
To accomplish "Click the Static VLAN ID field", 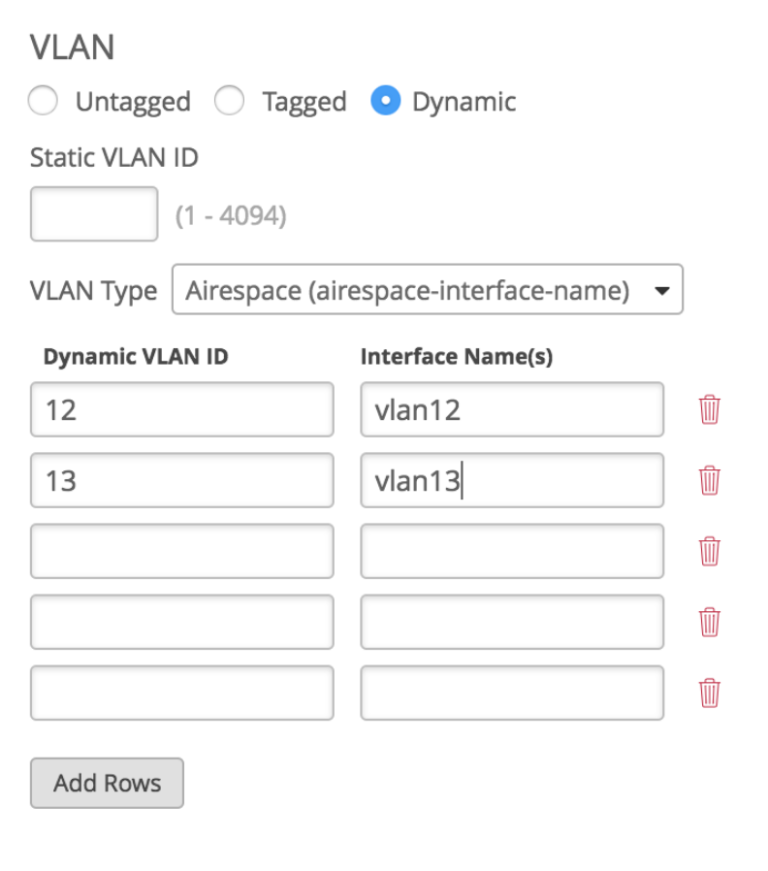I will tap(94, 214).
